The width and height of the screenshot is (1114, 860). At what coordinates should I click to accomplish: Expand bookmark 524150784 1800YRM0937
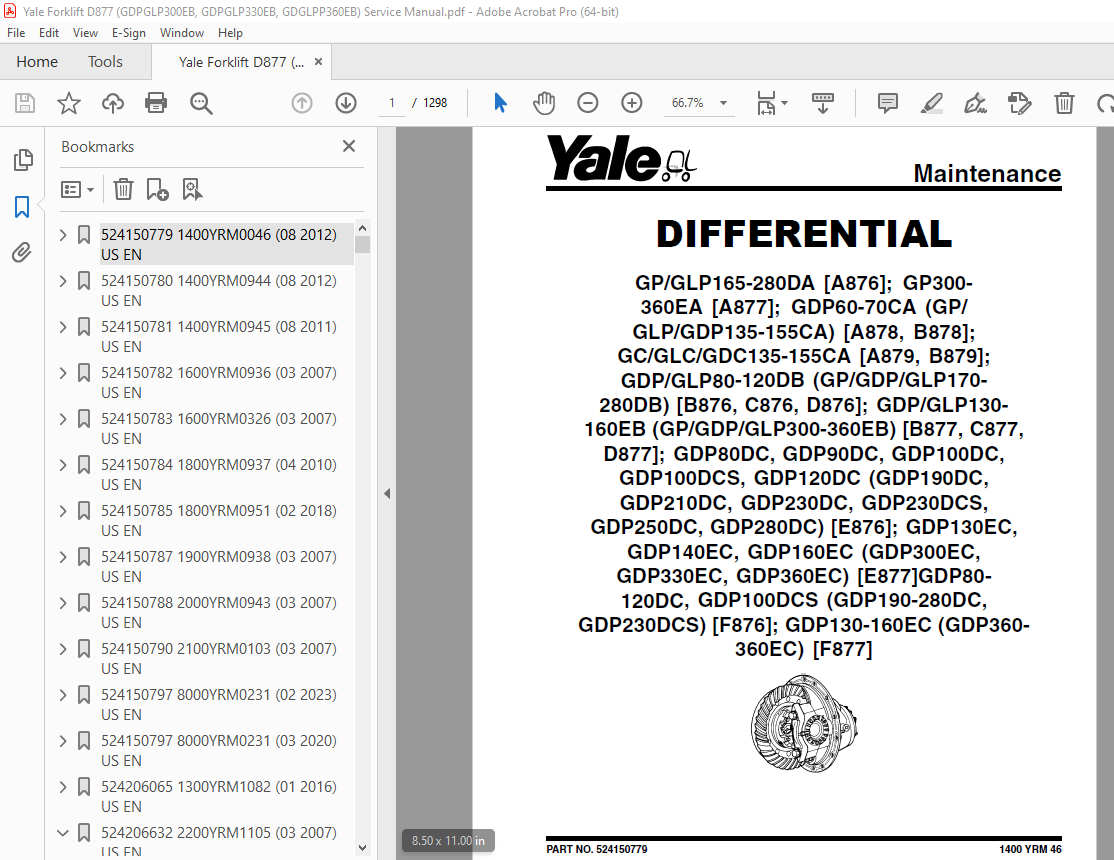point(63,465)
